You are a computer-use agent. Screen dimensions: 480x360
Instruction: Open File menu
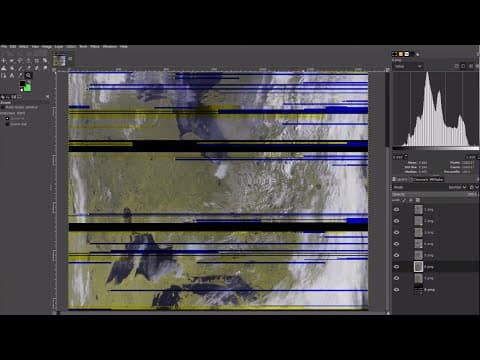pyautogui.click(x=4, y=46)
